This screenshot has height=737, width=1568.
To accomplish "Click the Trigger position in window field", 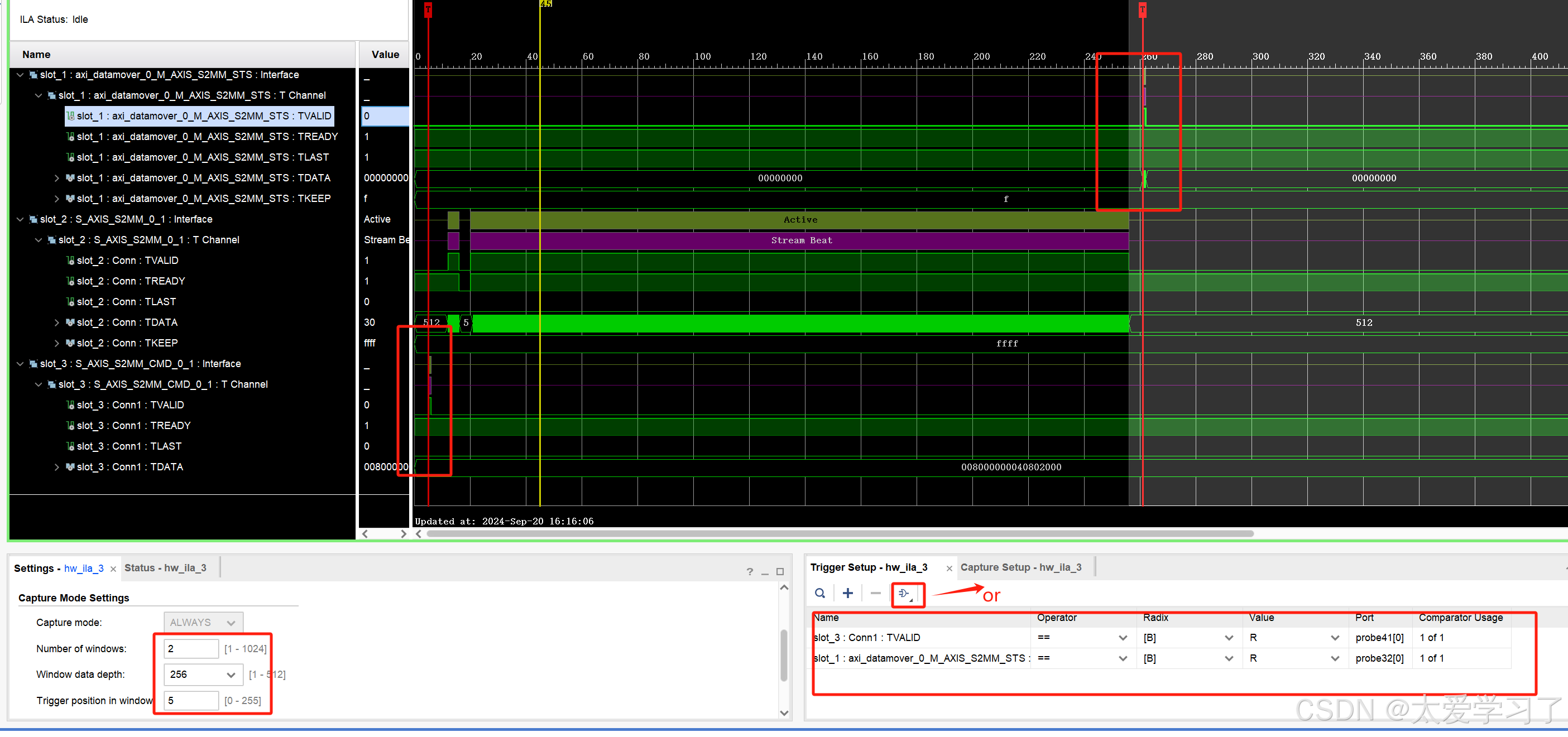I will tap(190, 701).
